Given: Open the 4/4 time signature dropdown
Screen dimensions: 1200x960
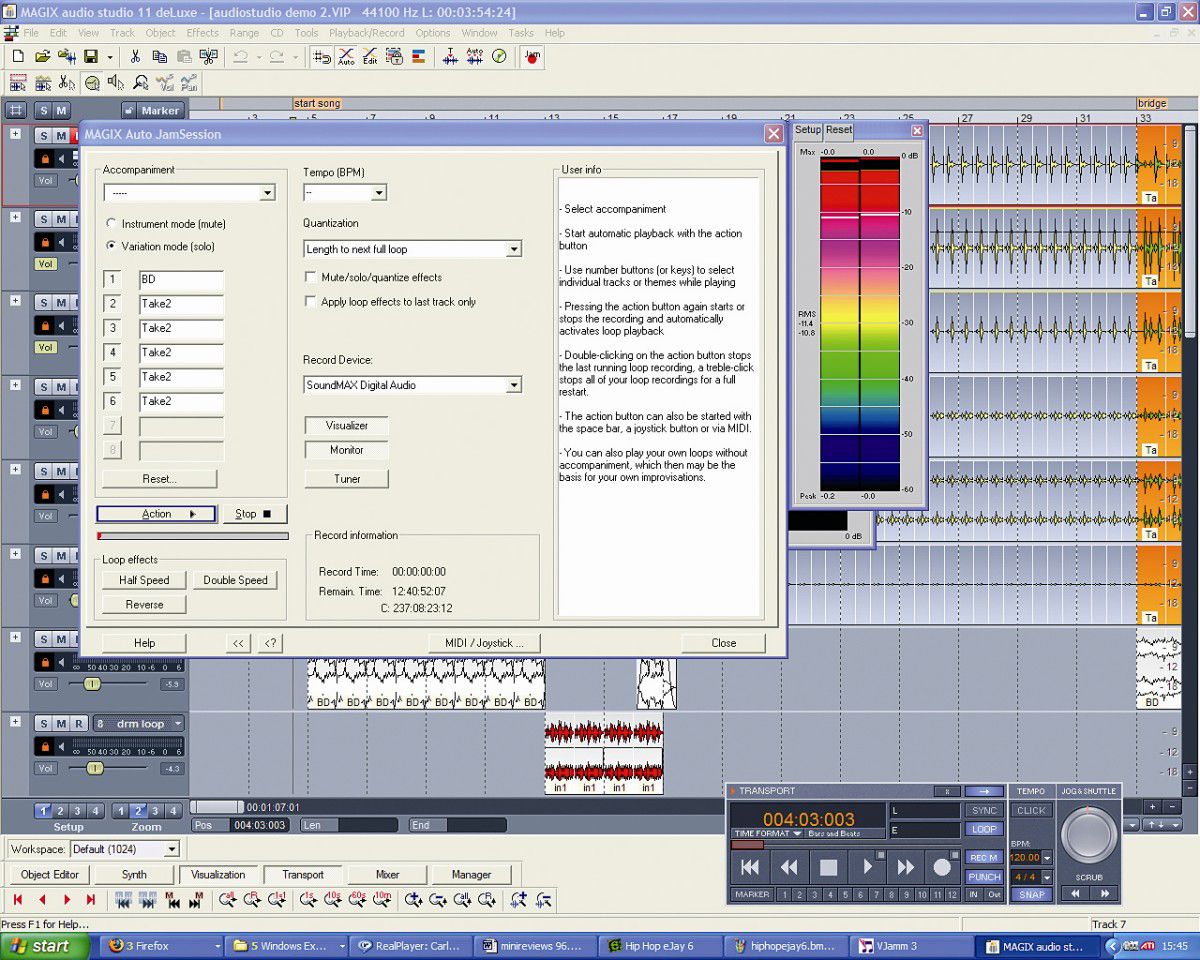Looking at the screenshot, I should pyautogui.click(x=1047, y=877).
